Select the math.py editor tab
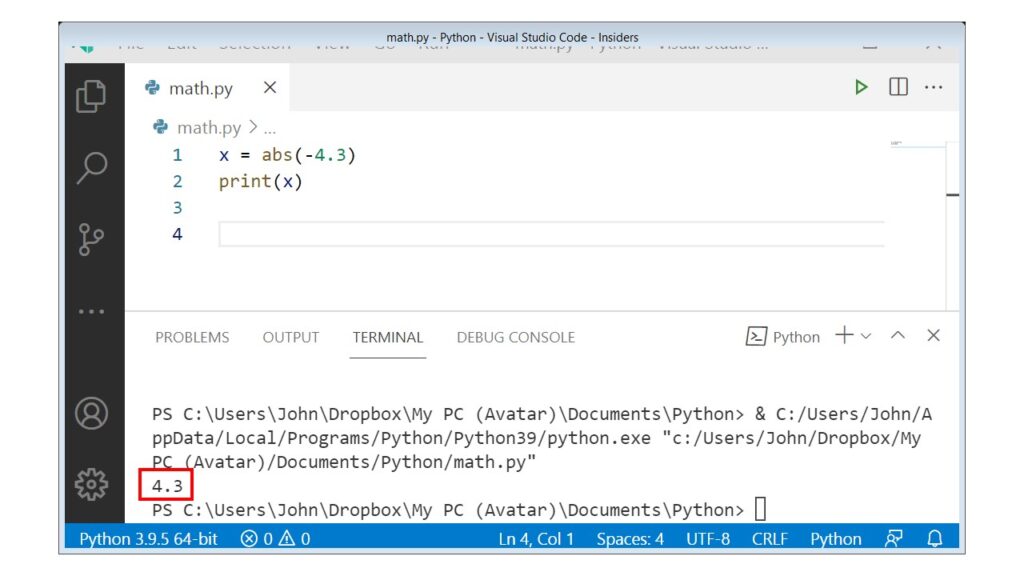1024x576 pixels. (x=208, y=88)
